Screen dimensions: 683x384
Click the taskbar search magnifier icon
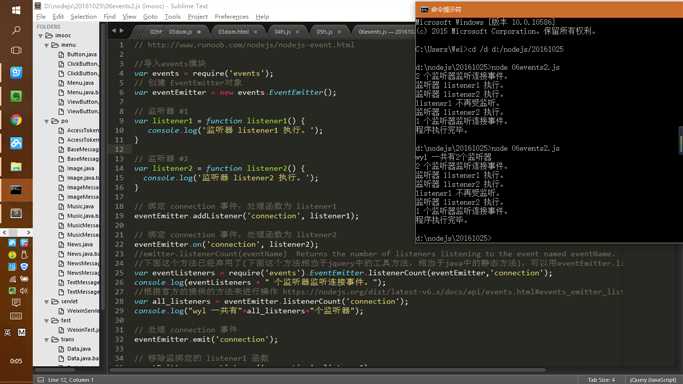point(16,30)
